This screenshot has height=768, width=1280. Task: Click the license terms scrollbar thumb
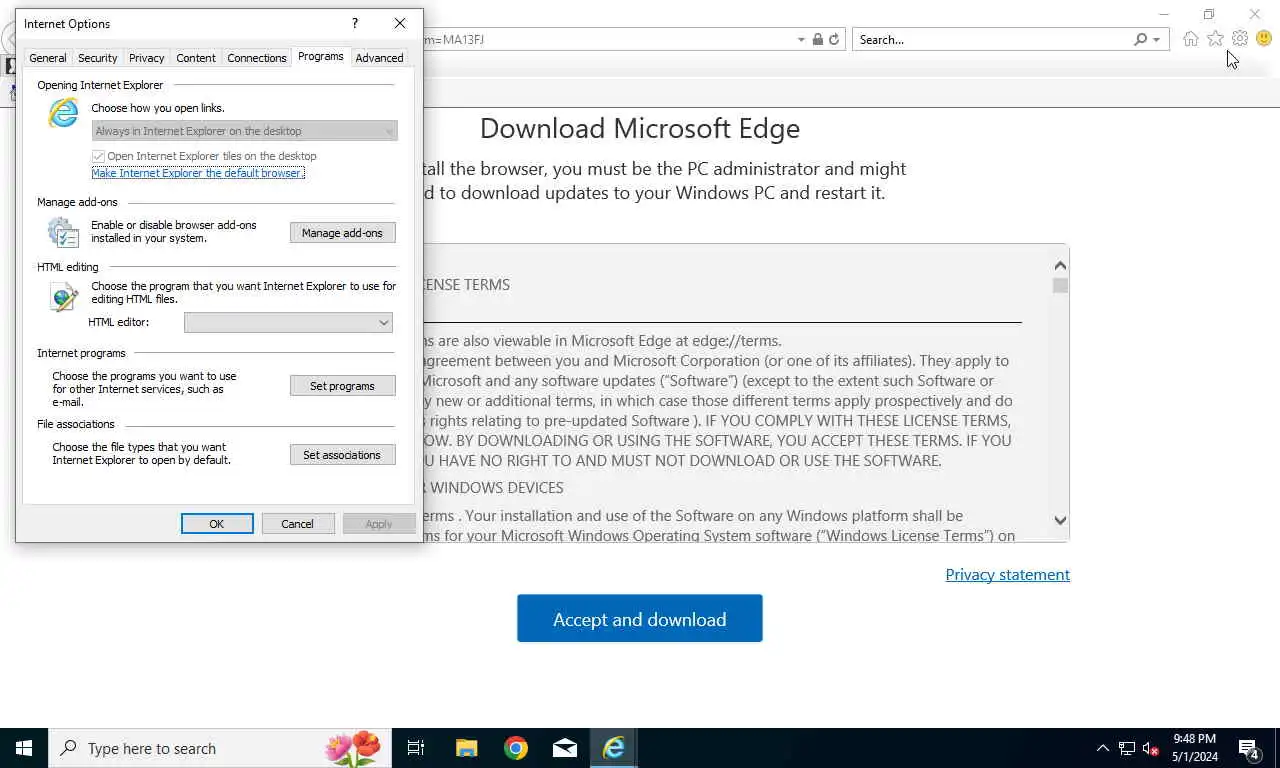(1060, 286)
